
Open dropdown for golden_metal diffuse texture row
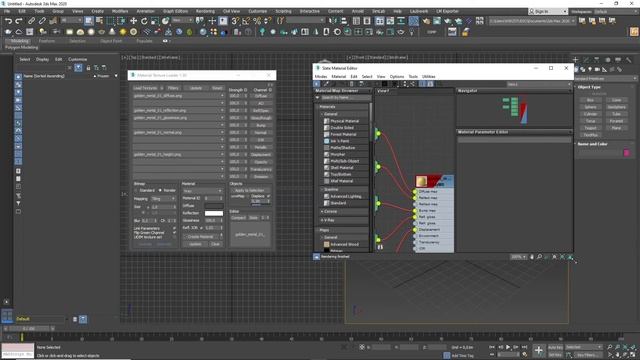pos(222,96)
